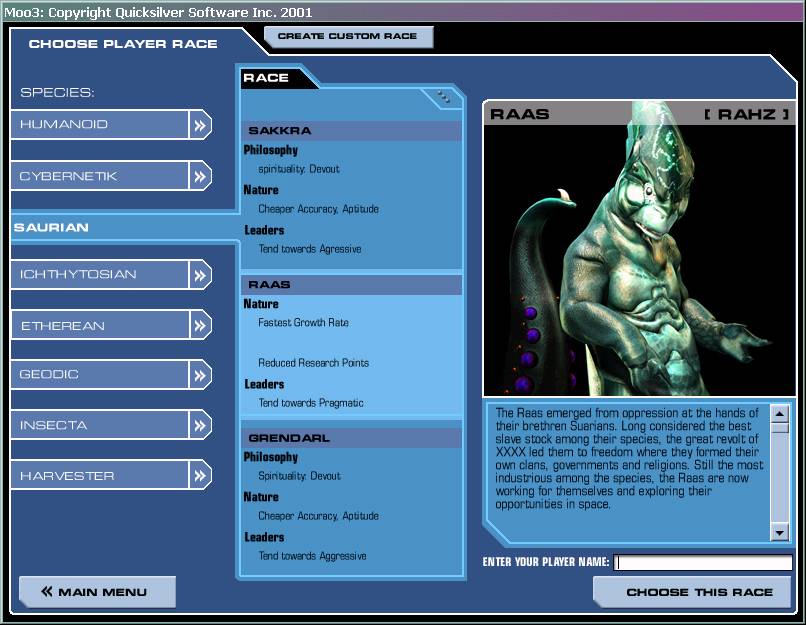This screenshot has width=806, height=625.
Task: Click the player name input field
Action: tap(703, 562)
